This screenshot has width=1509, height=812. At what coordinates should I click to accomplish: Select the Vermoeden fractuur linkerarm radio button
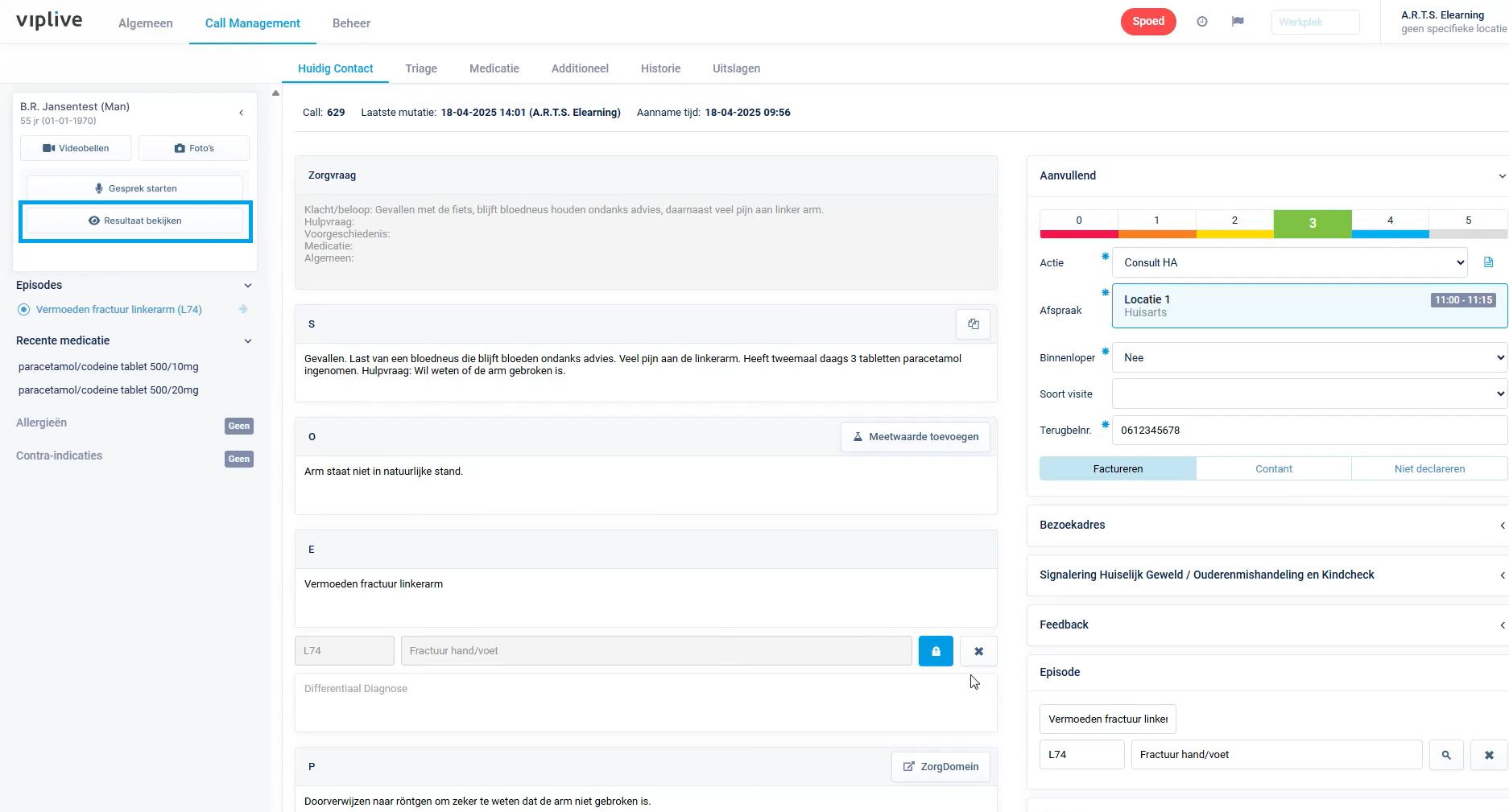pyautogui.click(x=24, y=310)
